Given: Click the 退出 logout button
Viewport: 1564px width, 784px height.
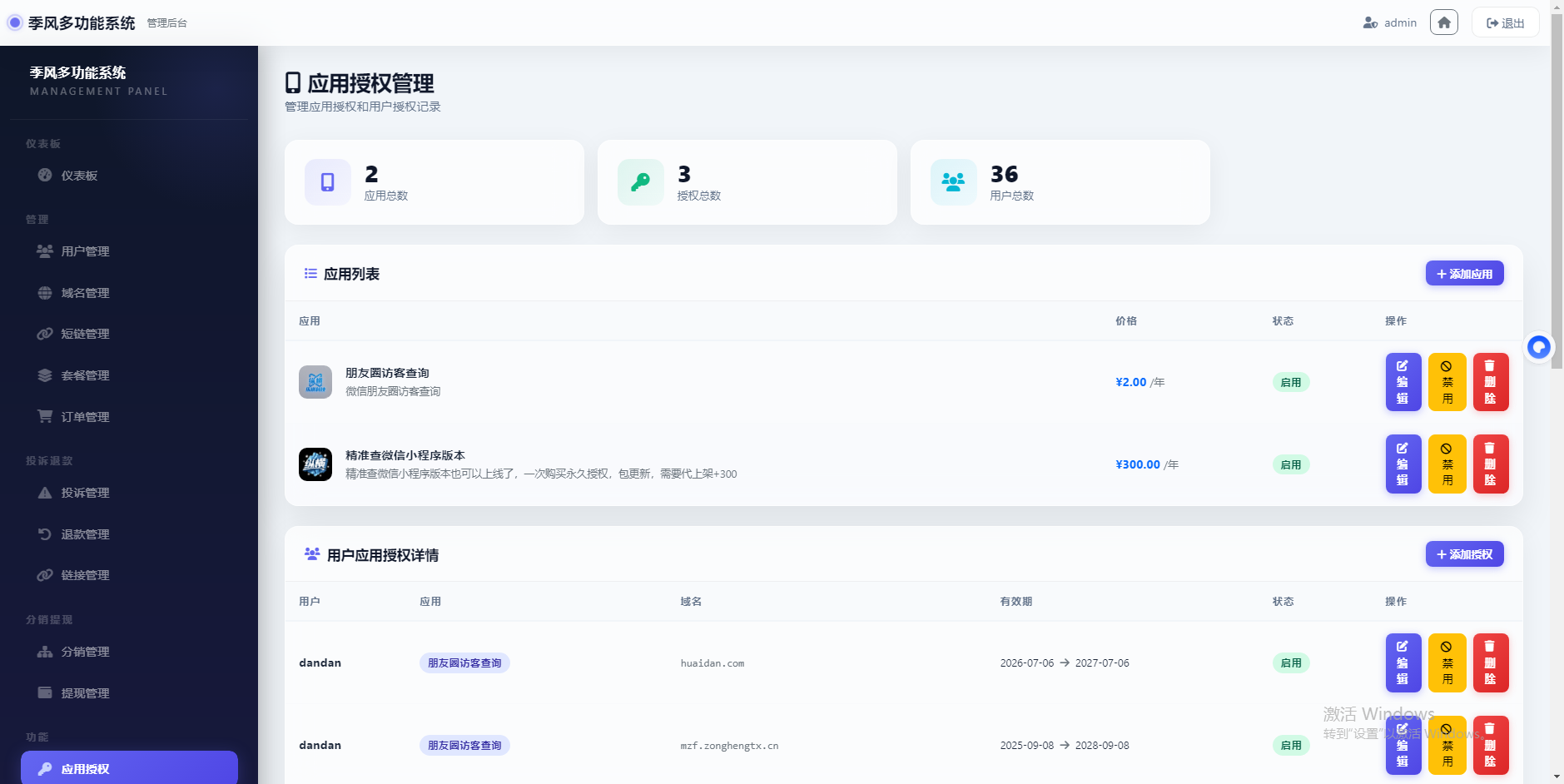Looking at the screenshot, I should [1506, 22].
